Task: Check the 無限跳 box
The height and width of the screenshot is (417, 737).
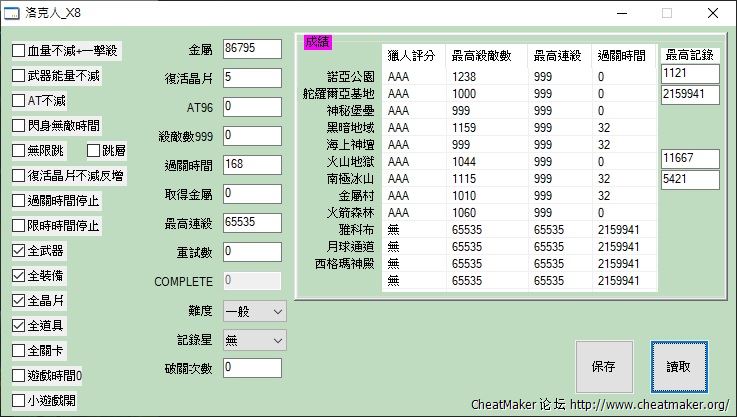Action: [x=19, y=150]
